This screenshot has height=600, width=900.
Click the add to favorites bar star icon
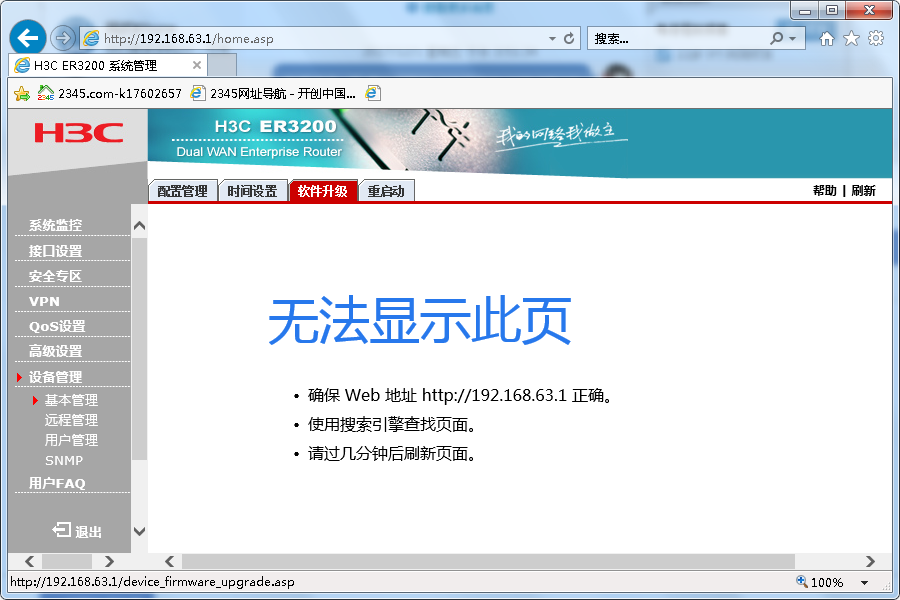click(22, 93)
